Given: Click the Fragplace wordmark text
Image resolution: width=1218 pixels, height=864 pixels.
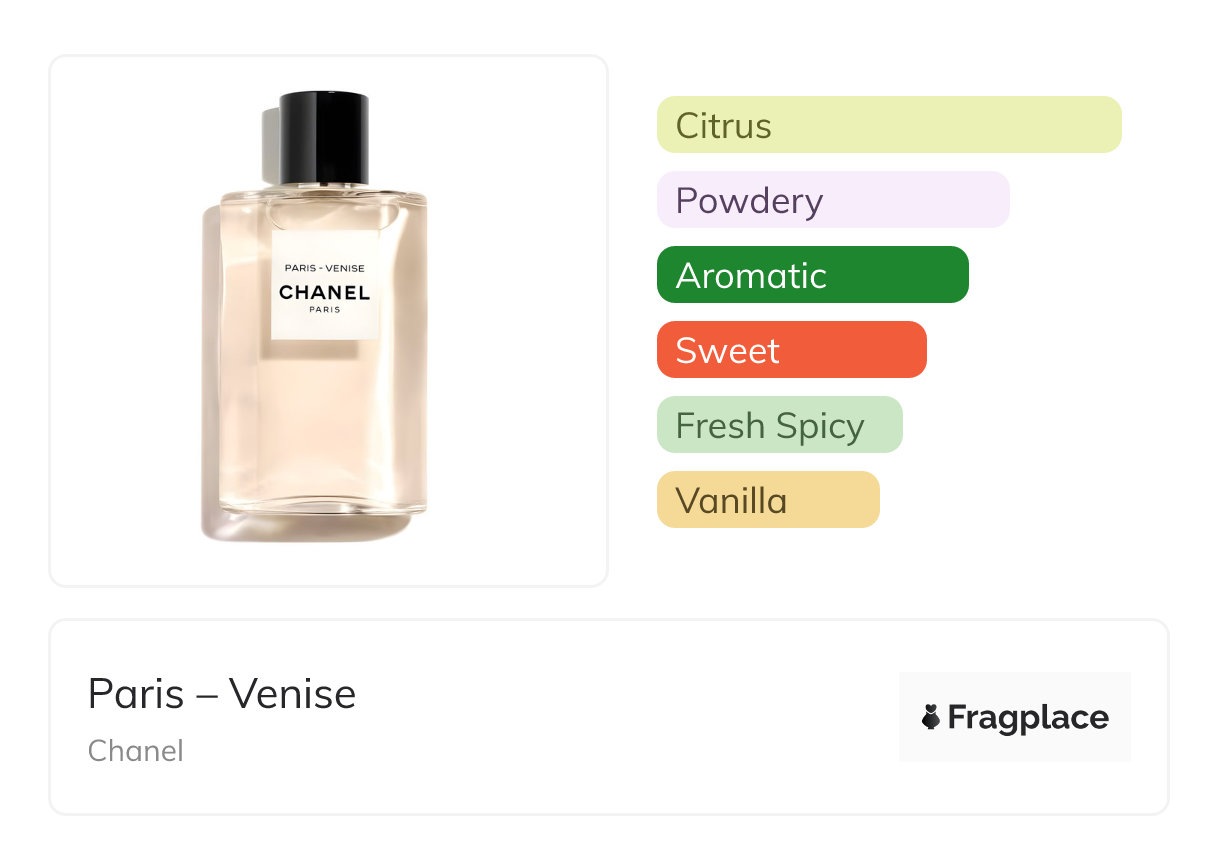Looking at the screenshot, I should [x=1028, y=718].
